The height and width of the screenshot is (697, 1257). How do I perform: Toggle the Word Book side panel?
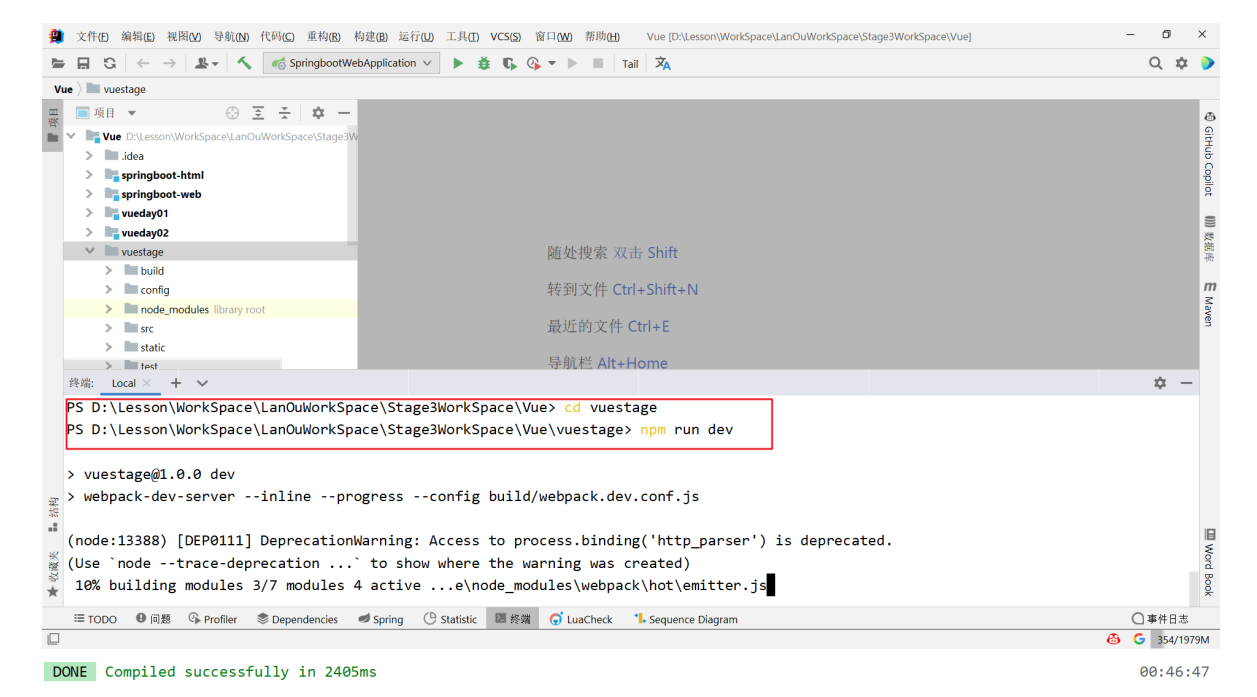1209,562
